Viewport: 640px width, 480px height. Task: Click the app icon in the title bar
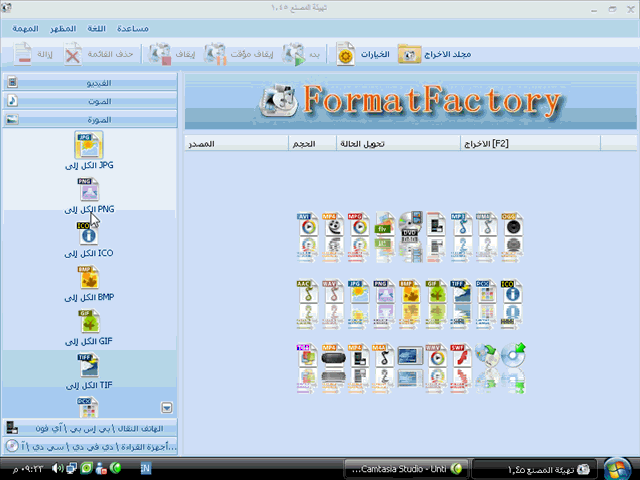pyautogui.click(x=6, y=7)
